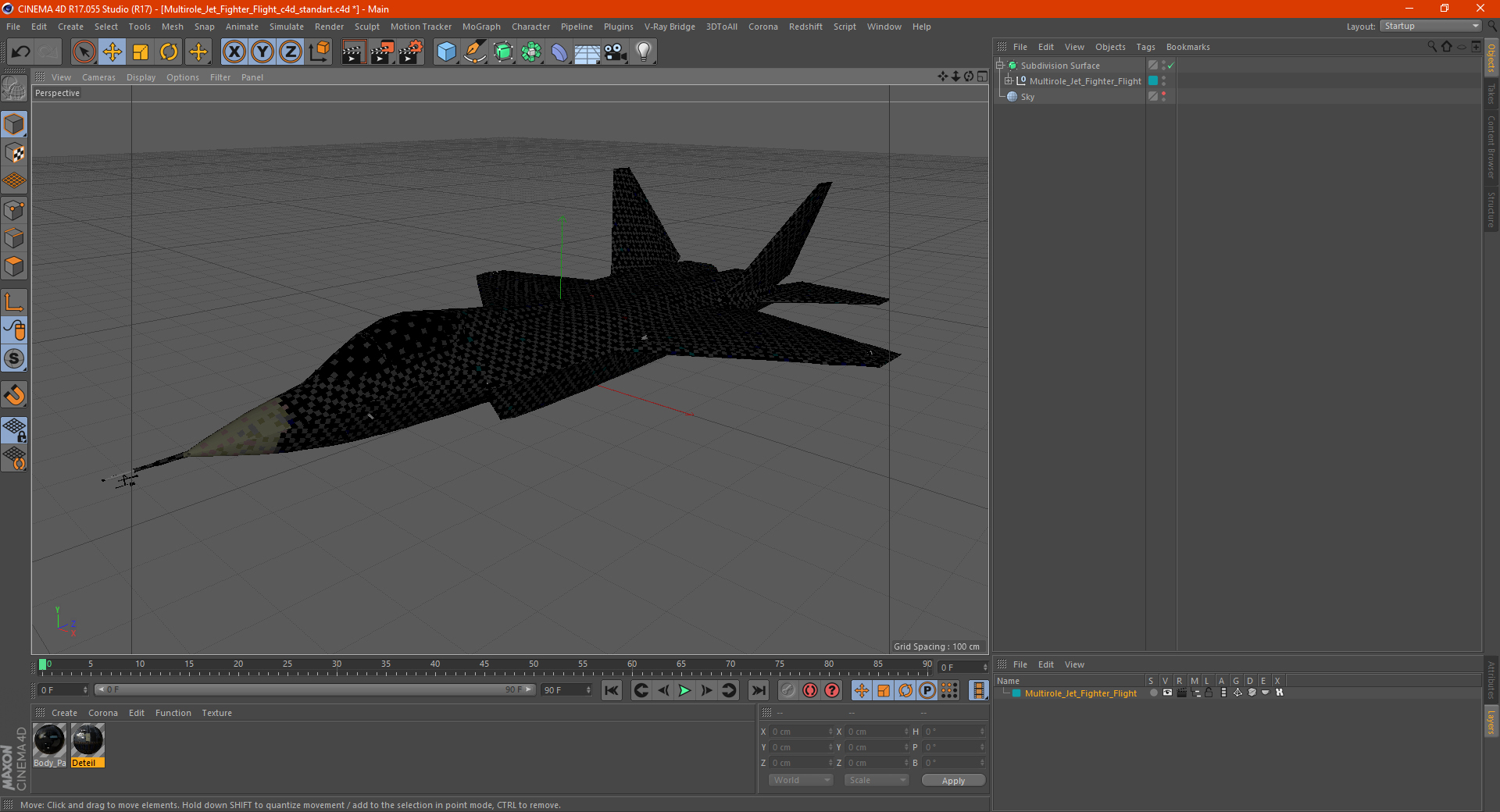Open the MoGraph menu
This screenshot has height=812, width=1500.
[x=481, y=27]
